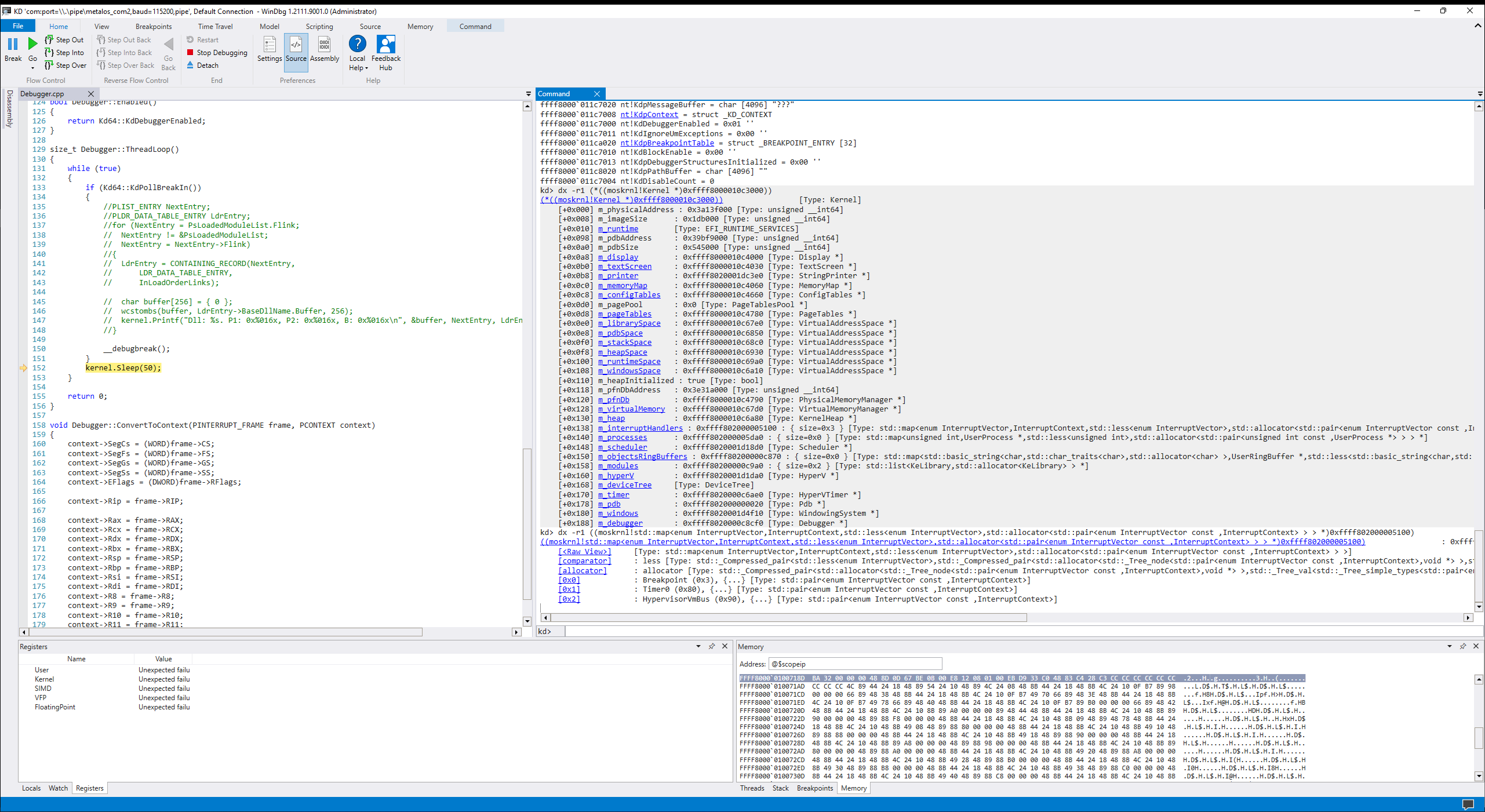1485x812 pixels.
Task: Open the Registers panel options dropdown arrow
Action: click(698, 646)
